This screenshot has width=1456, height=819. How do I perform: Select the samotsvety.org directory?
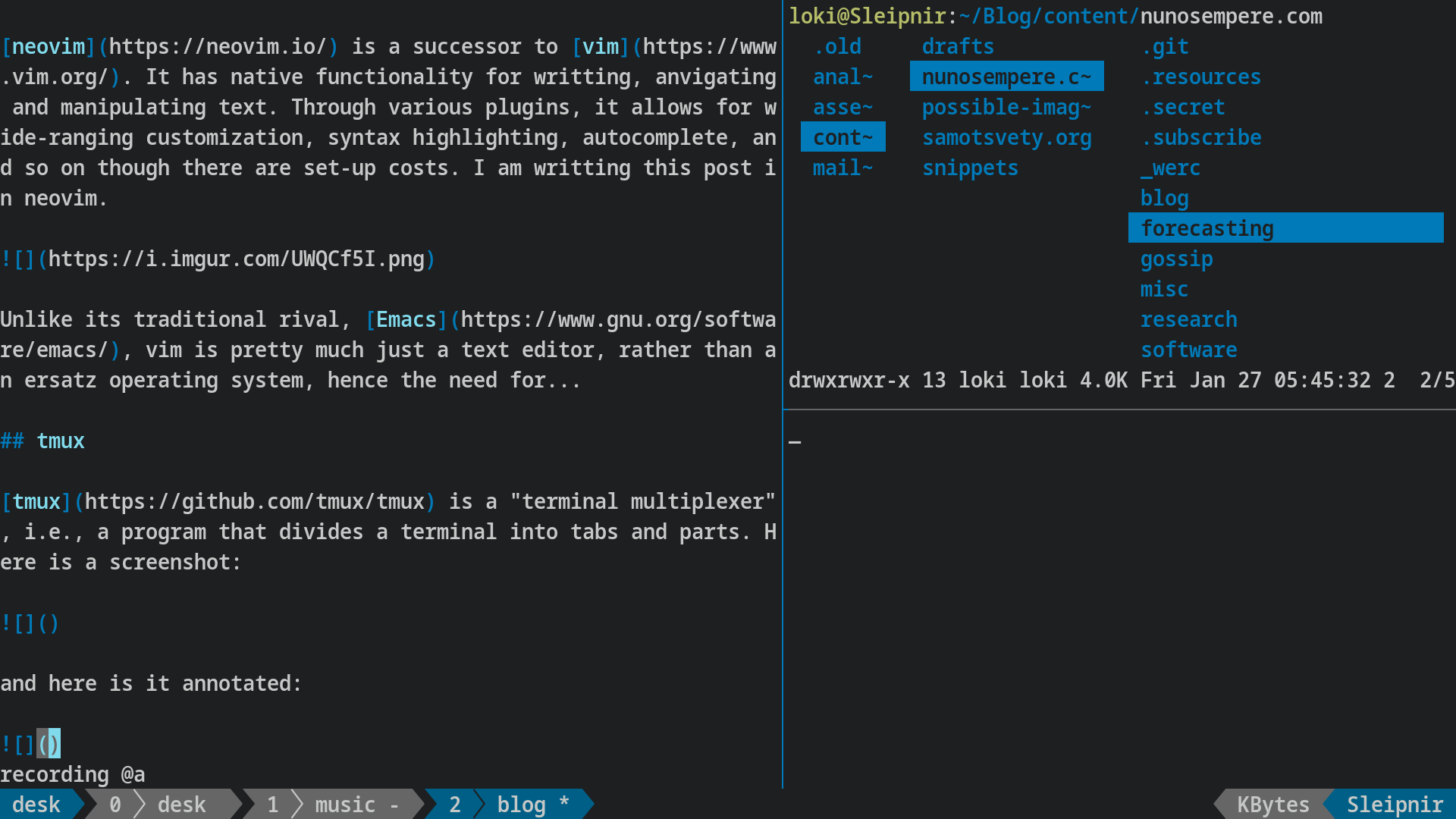click(x=1006, y=137)
